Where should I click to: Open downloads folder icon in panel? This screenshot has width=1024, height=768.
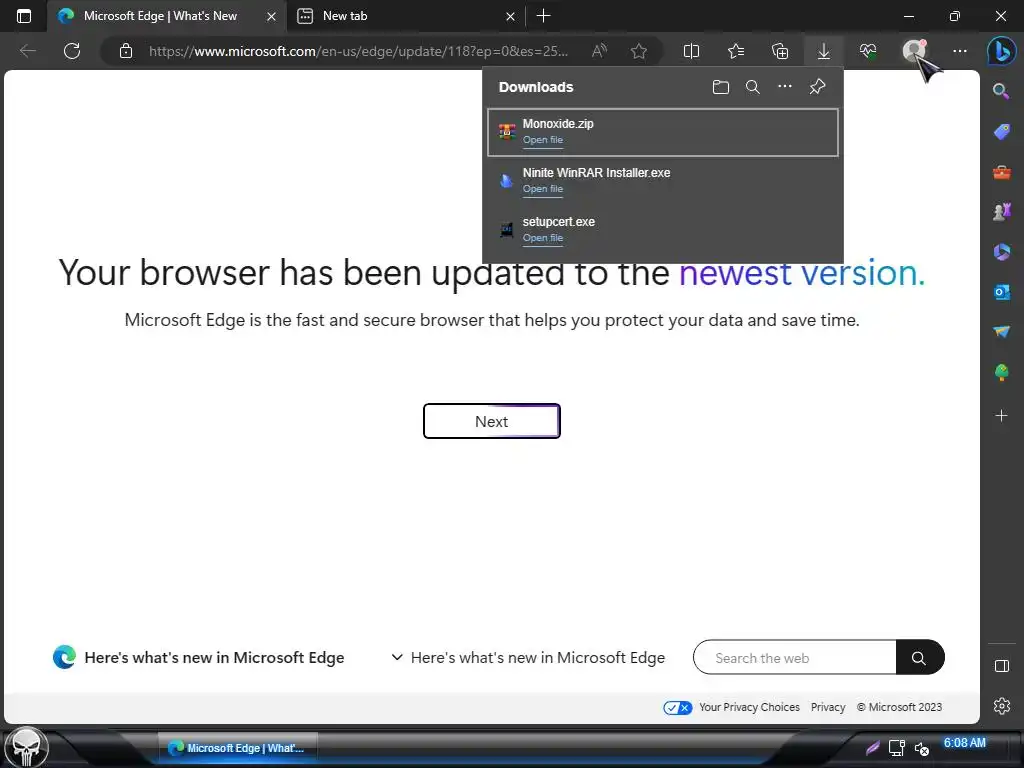[720, 87]
